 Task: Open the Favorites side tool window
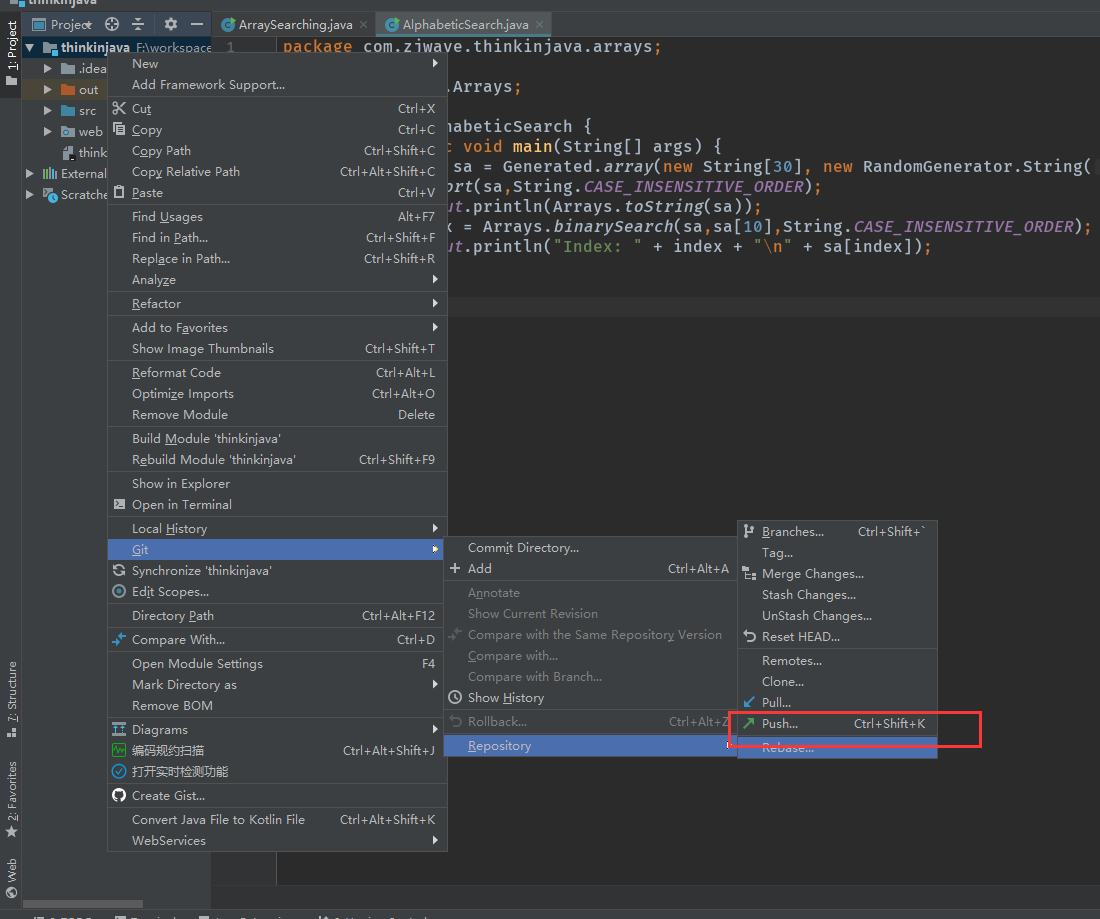[x=12, y=798]
